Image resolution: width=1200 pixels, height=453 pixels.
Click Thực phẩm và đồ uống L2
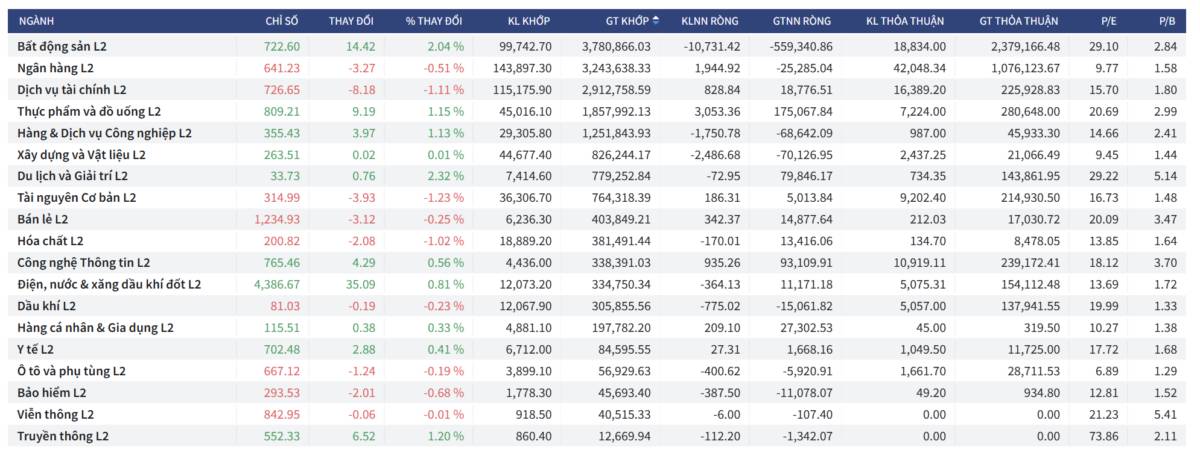click(x=89, y=111)
